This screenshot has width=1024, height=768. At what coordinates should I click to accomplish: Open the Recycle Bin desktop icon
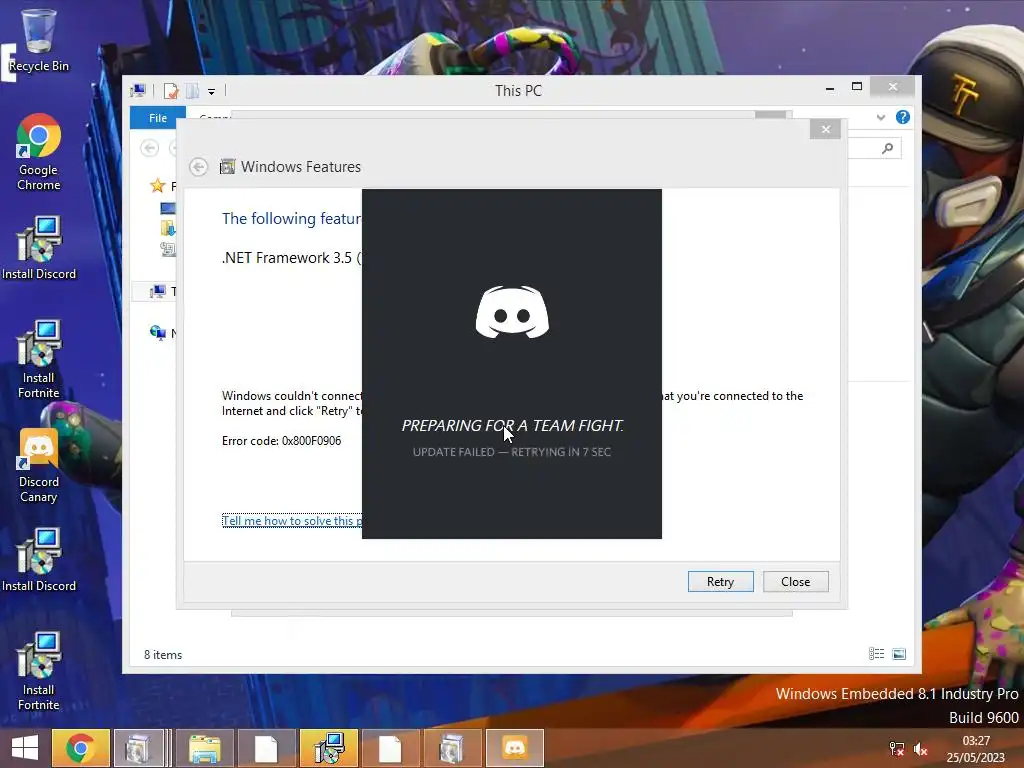click(39, 40)
